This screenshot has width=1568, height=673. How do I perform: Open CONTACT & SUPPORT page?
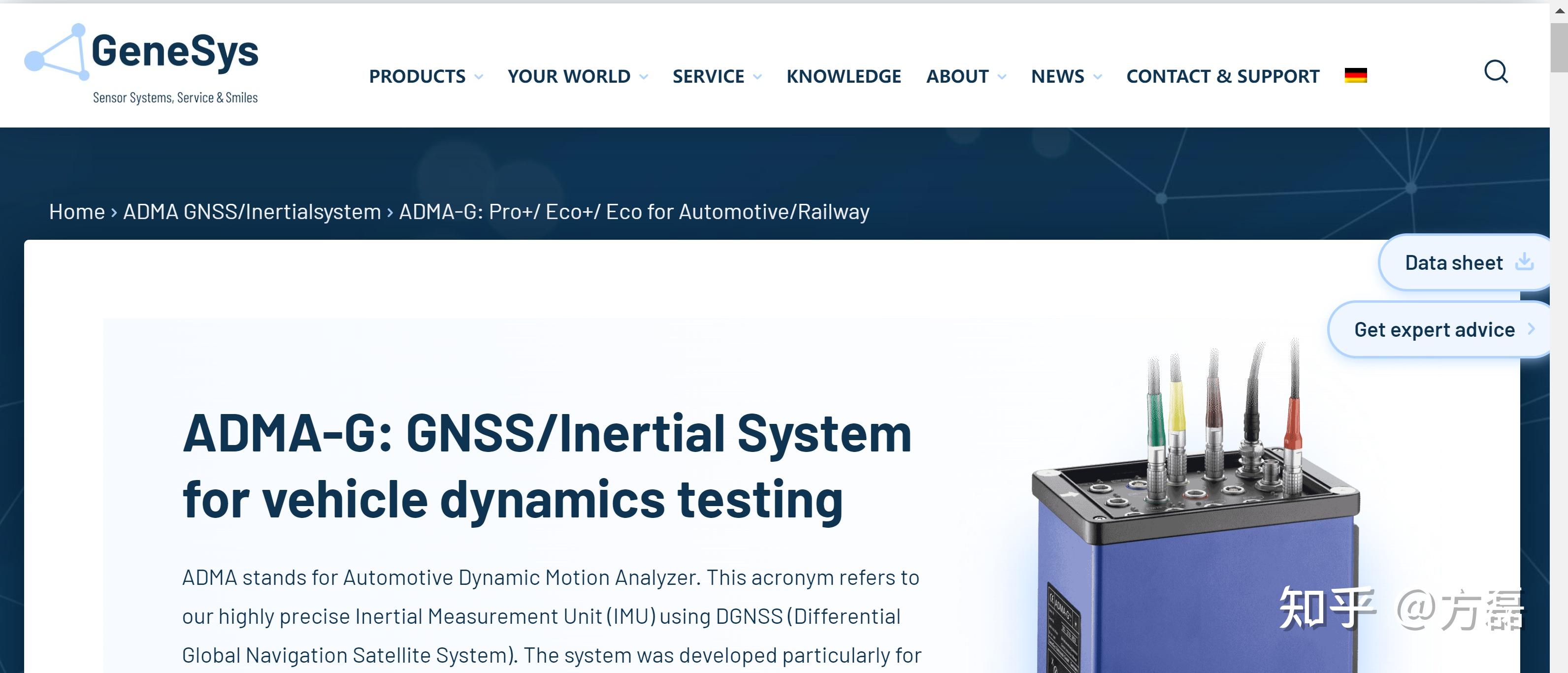click(1222, 76)
